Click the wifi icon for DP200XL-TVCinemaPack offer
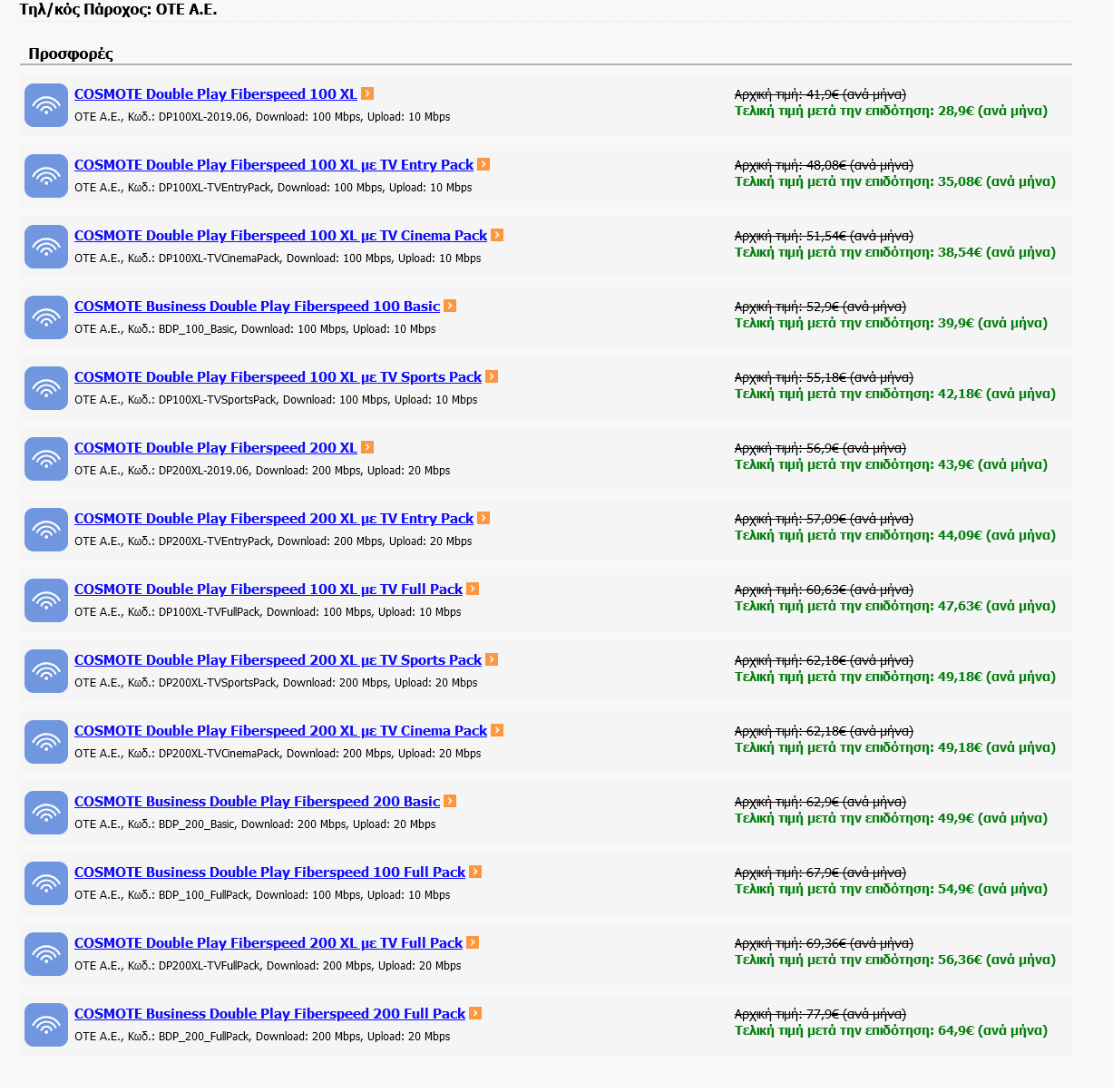The image size is (1113, 1092). coord(46,742)
